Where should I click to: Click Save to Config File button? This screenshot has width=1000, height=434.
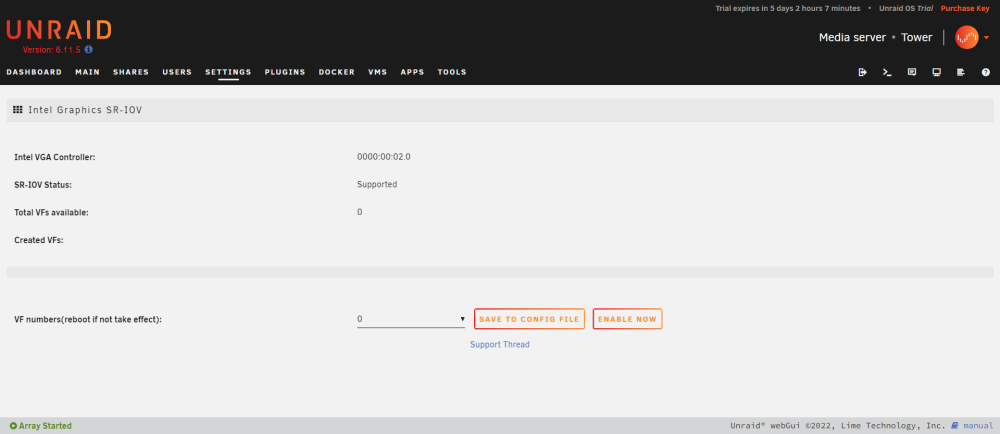click(x=529, y=319)
